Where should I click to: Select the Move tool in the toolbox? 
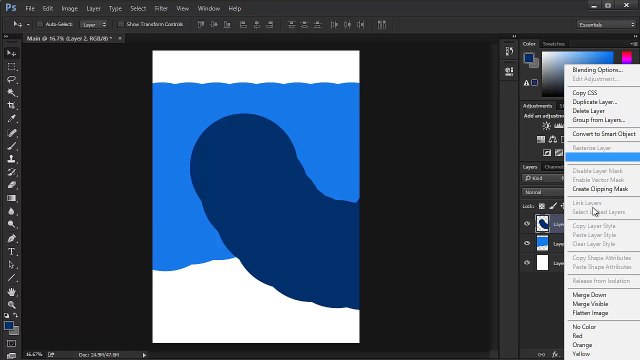(11, 53)
